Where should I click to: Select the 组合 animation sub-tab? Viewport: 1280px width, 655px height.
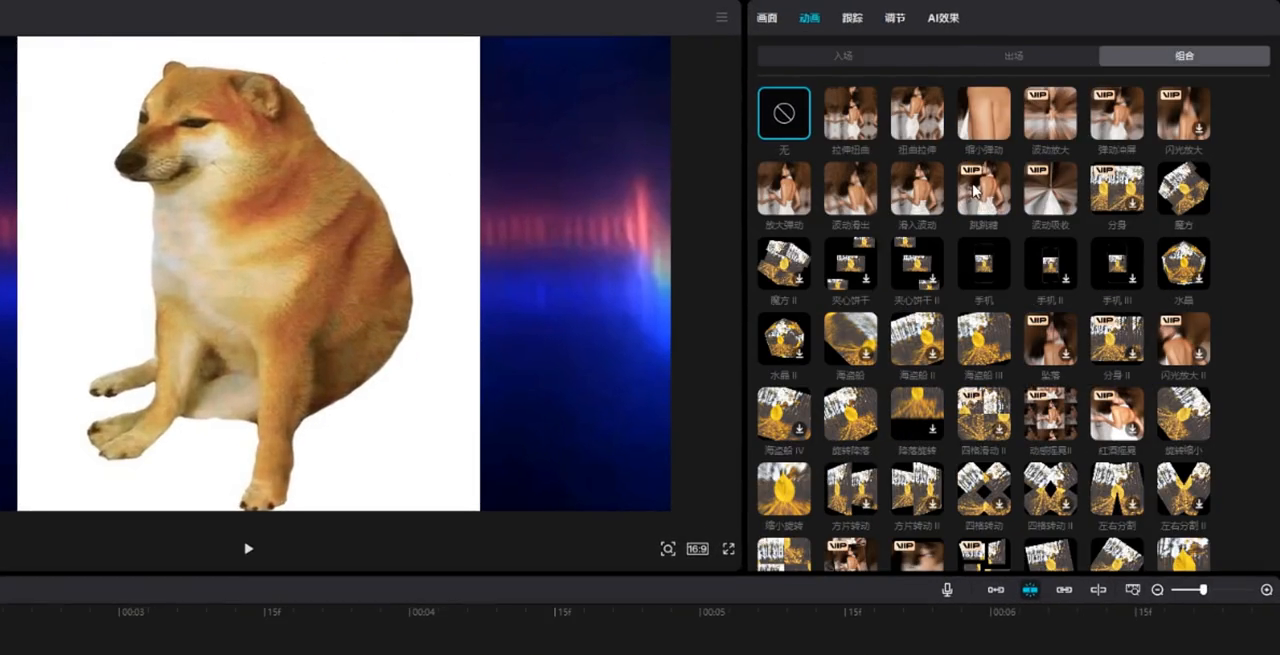coord(1185,56)
